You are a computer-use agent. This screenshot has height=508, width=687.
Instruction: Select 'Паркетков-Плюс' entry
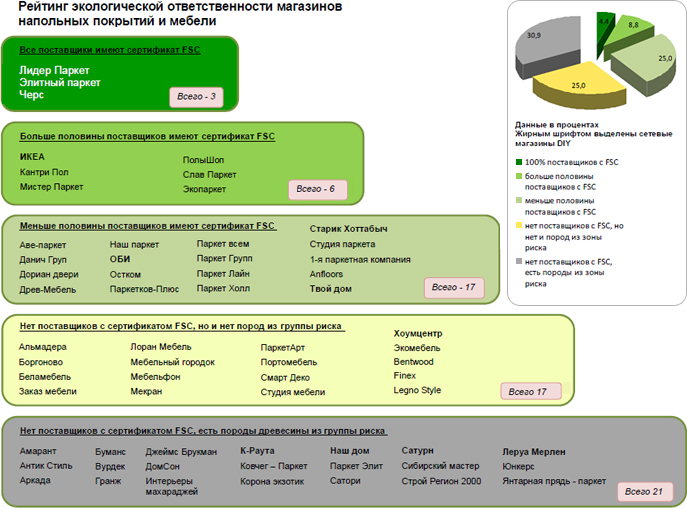point(144,289)
